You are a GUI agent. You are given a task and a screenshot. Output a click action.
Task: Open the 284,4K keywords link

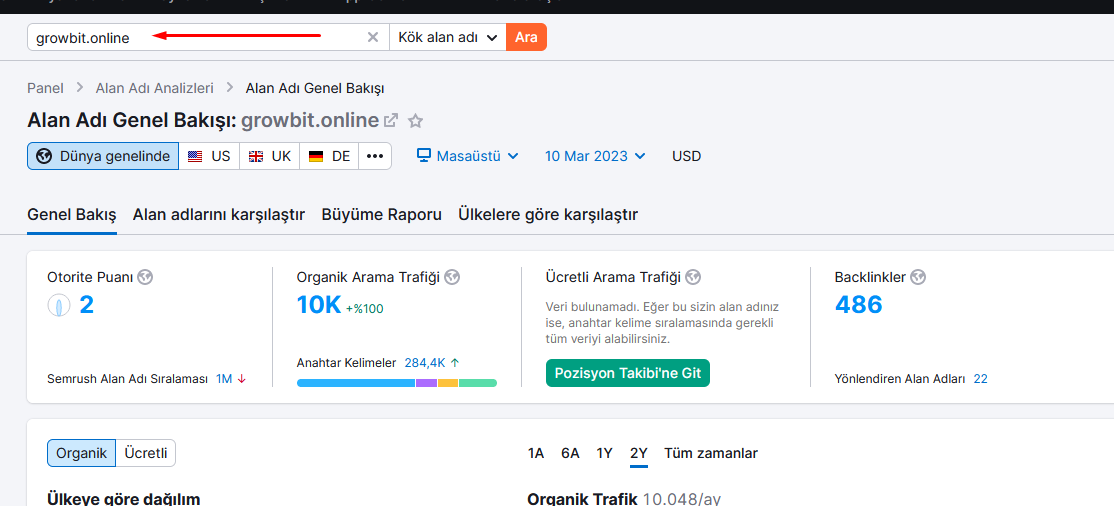(425, 362)
